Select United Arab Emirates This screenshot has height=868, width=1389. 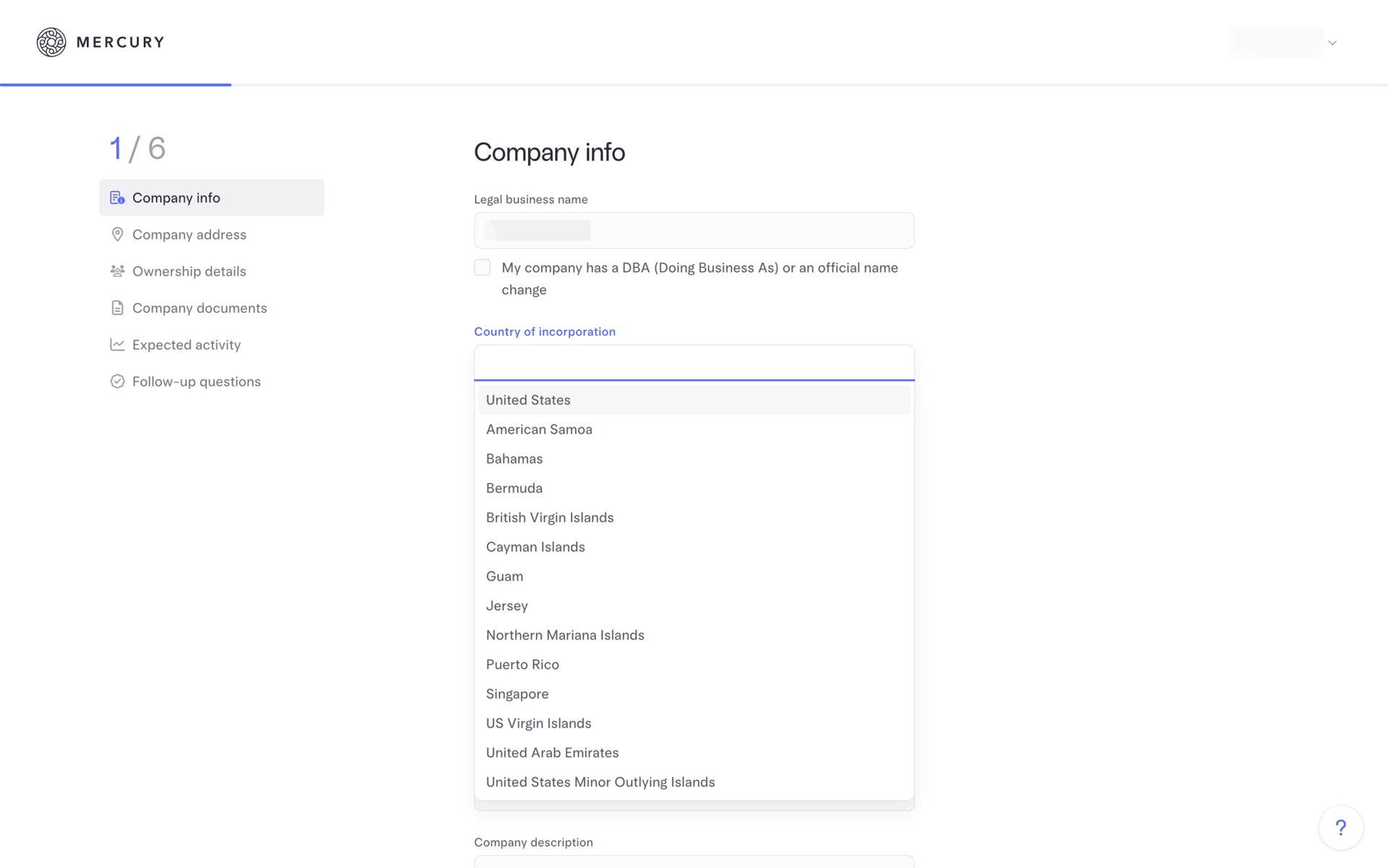point(694,753)
